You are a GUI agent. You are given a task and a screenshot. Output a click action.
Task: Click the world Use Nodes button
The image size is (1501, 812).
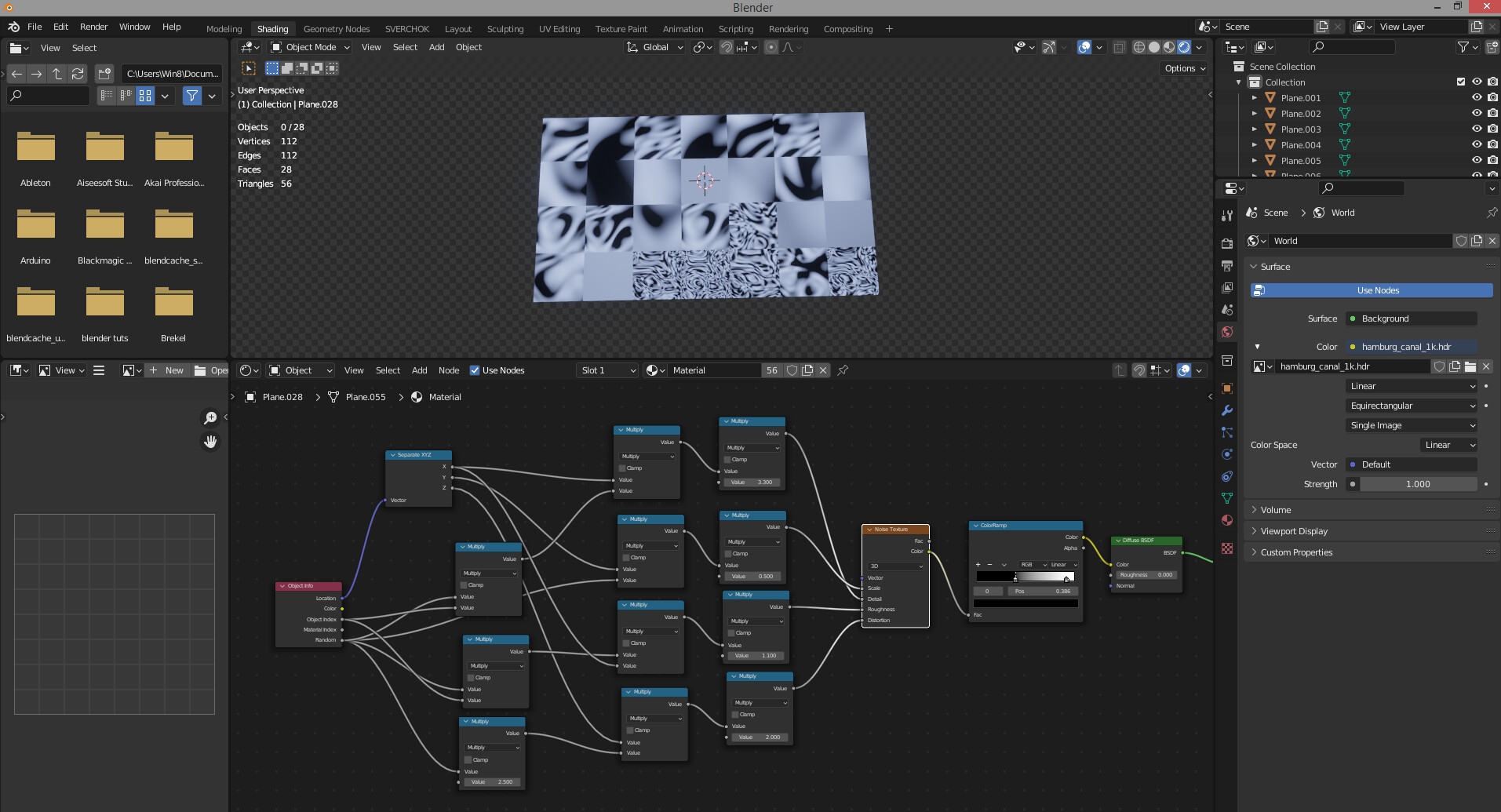click(x=1372, y=290)
